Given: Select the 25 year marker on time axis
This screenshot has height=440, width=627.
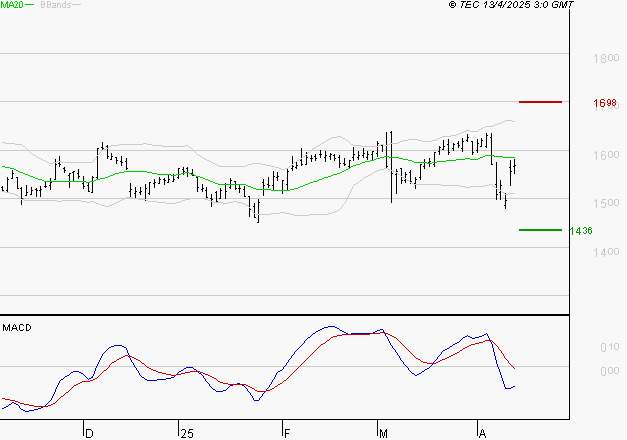Looking at the screenshot, I should coord(187,433).
